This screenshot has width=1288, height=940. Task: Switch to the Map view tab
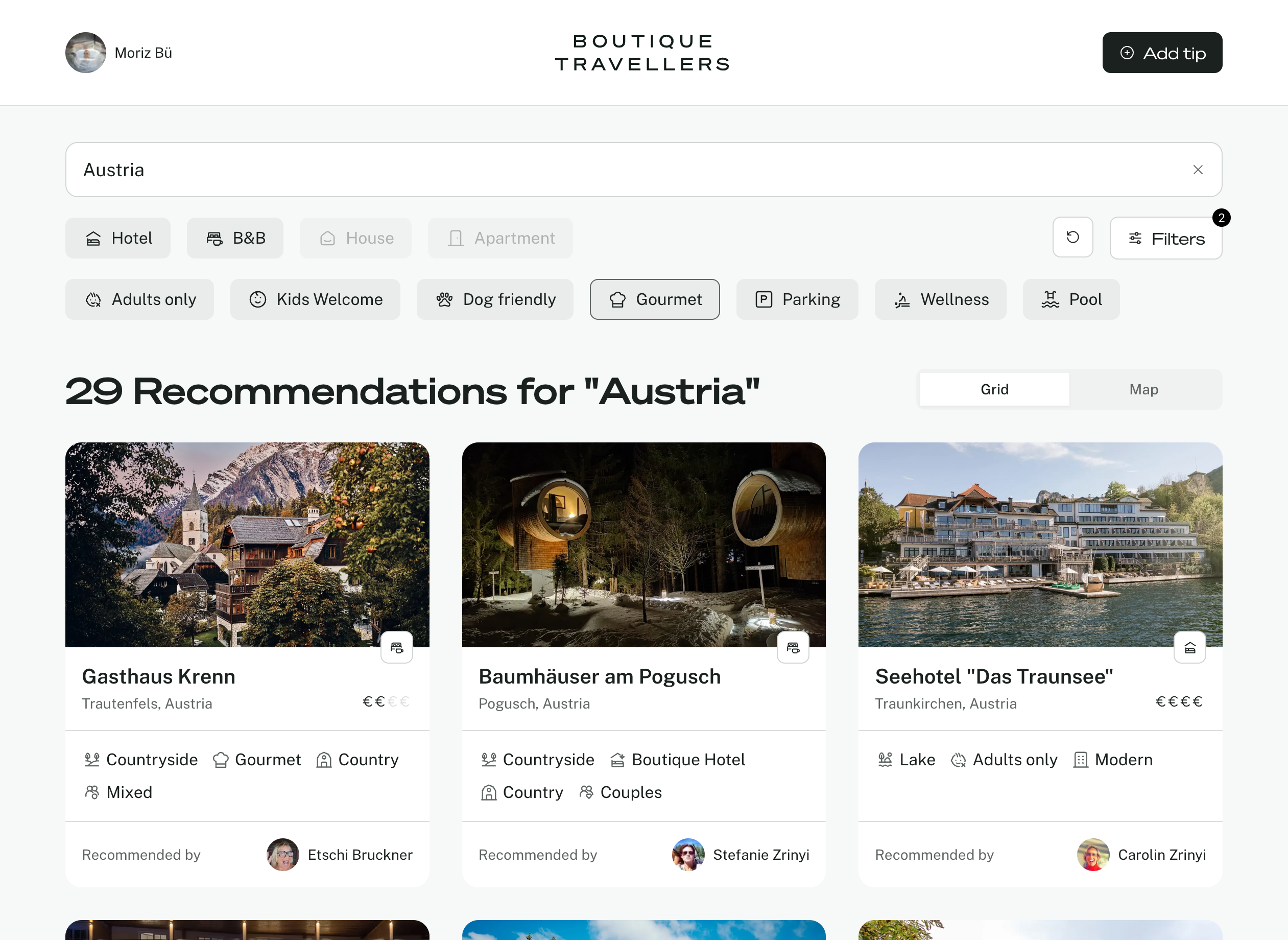point(1143,389)
